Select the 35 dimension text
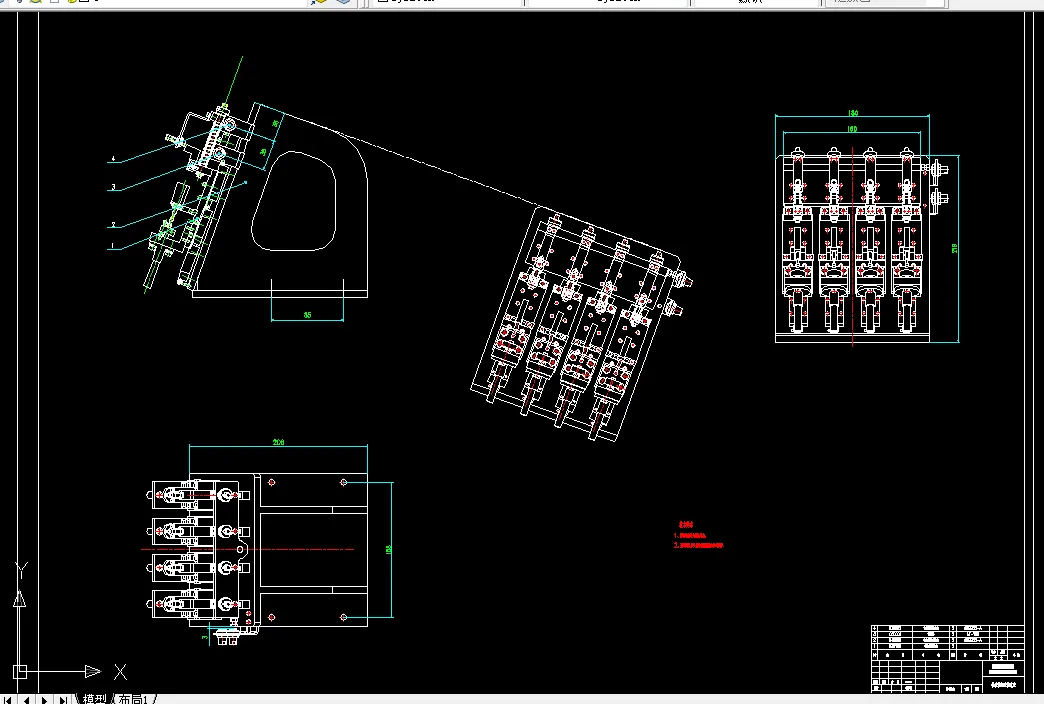The height and width of the screenshot is (704, 1044). pyautogui.click(x=307, y=315)
